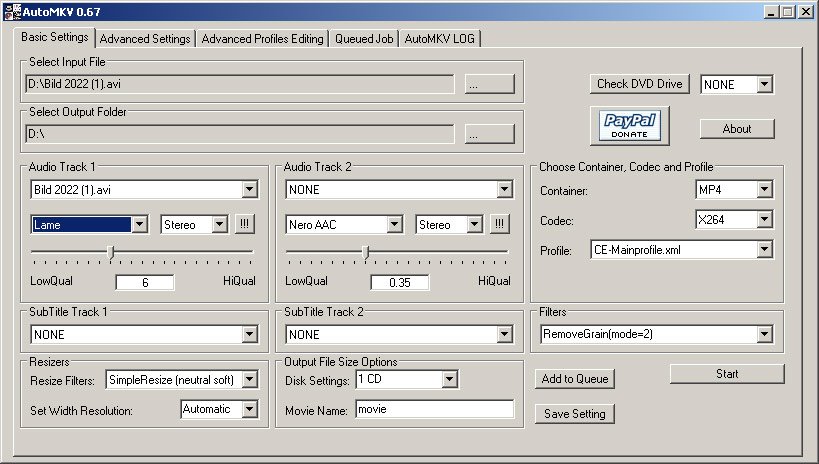Click Audio Track 2 quality slider thumb
Screen dimensions: 819x464
[366, 253]
